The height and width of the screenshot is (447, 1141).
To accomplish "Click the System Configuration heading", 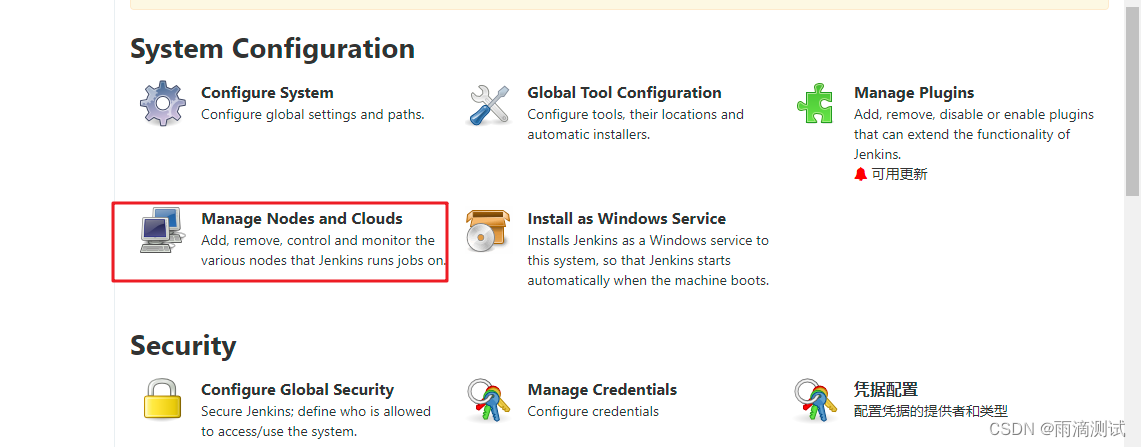I will pyautogui.click(x=273, y=50).
